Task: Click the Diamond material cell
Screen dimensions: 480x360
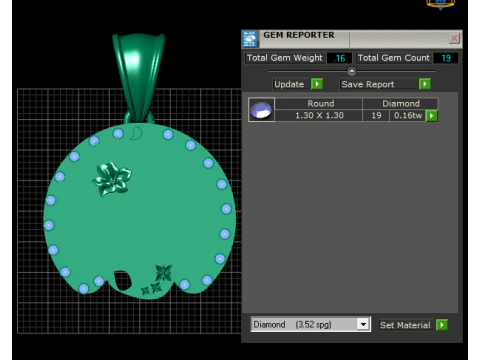Action: [x=401, y=104]
